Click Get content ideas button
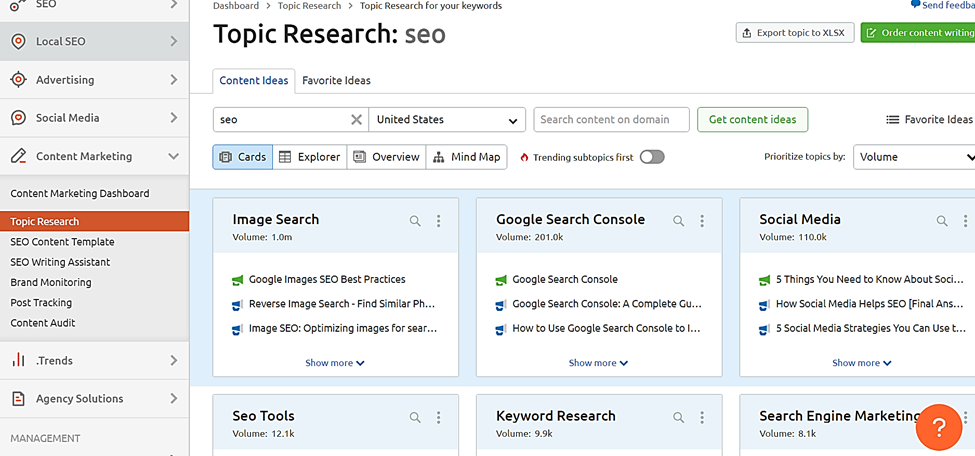Image resolution: width=975 pixels, height=456 pixels. 752,119
